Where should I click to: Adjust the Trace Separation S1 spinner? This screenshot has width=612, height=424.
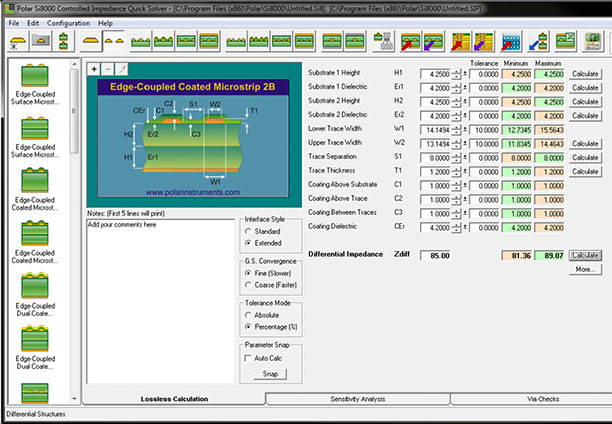point(457,157)
